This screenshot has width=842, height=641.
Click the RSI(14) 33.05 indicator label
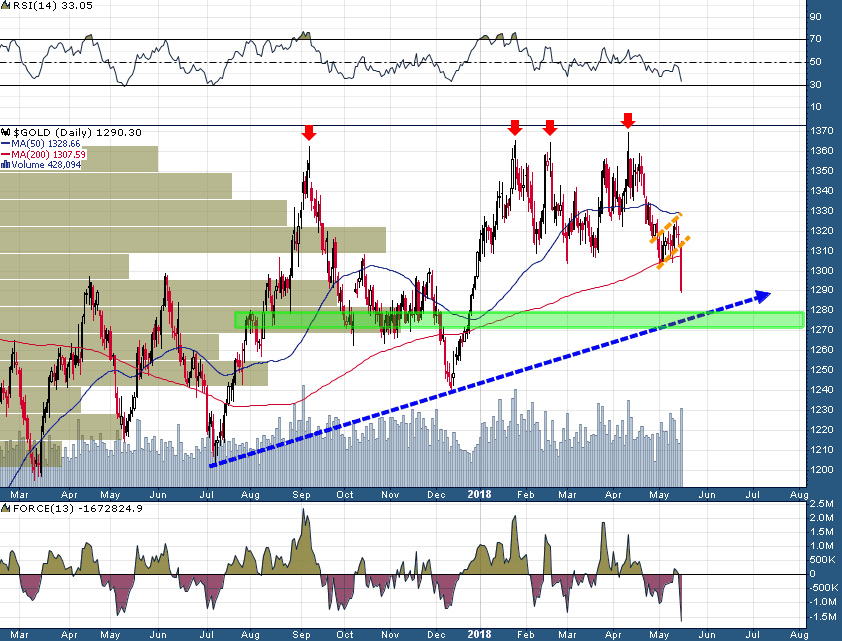[52, 5]
